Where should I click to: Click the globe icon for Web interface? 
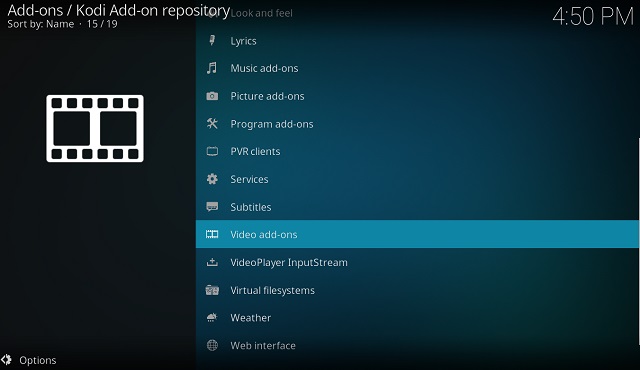[x=212, y=346]
